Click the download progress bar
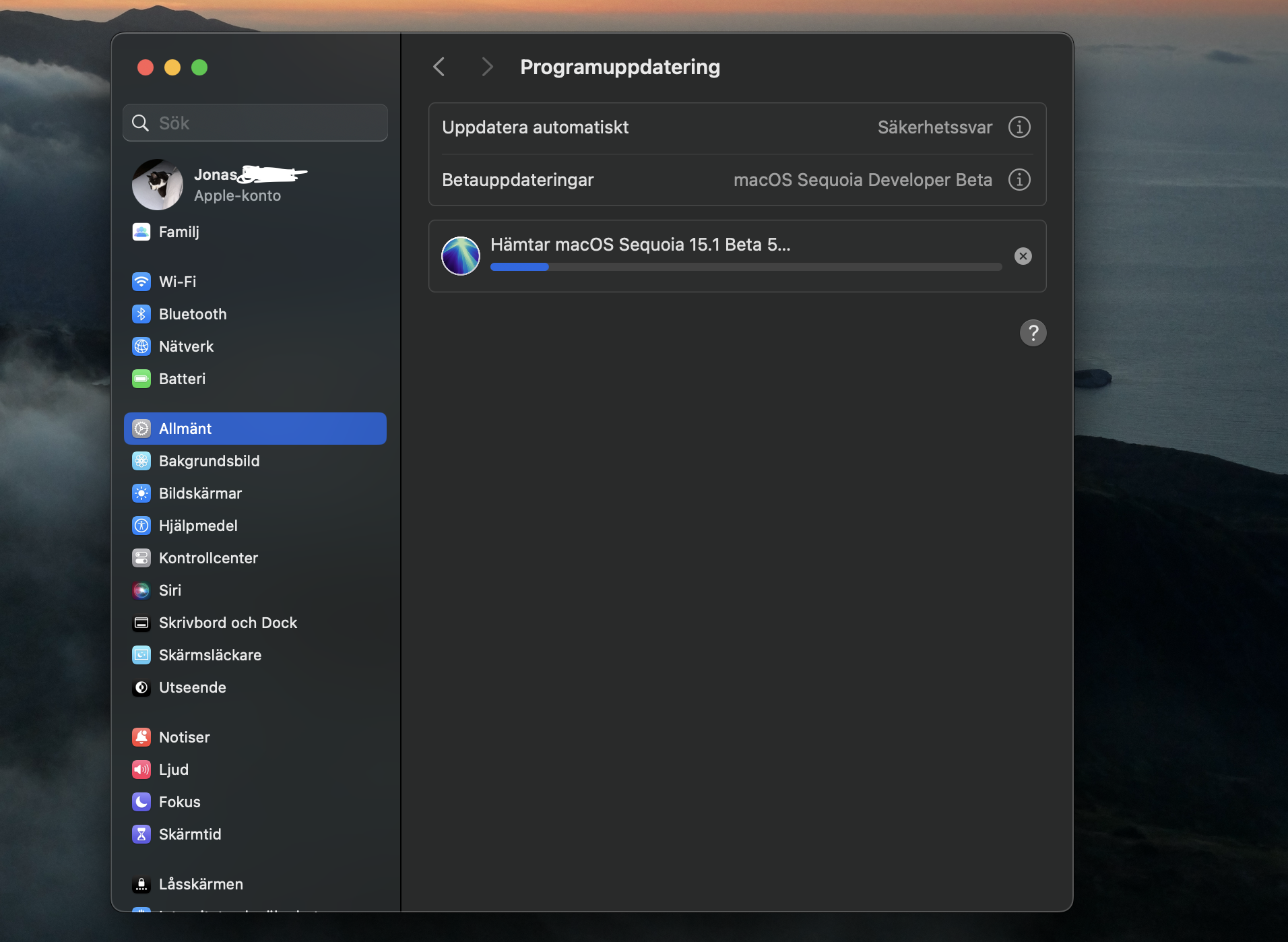This screenshot has height=942, width=1288. [x=746, y=267]
